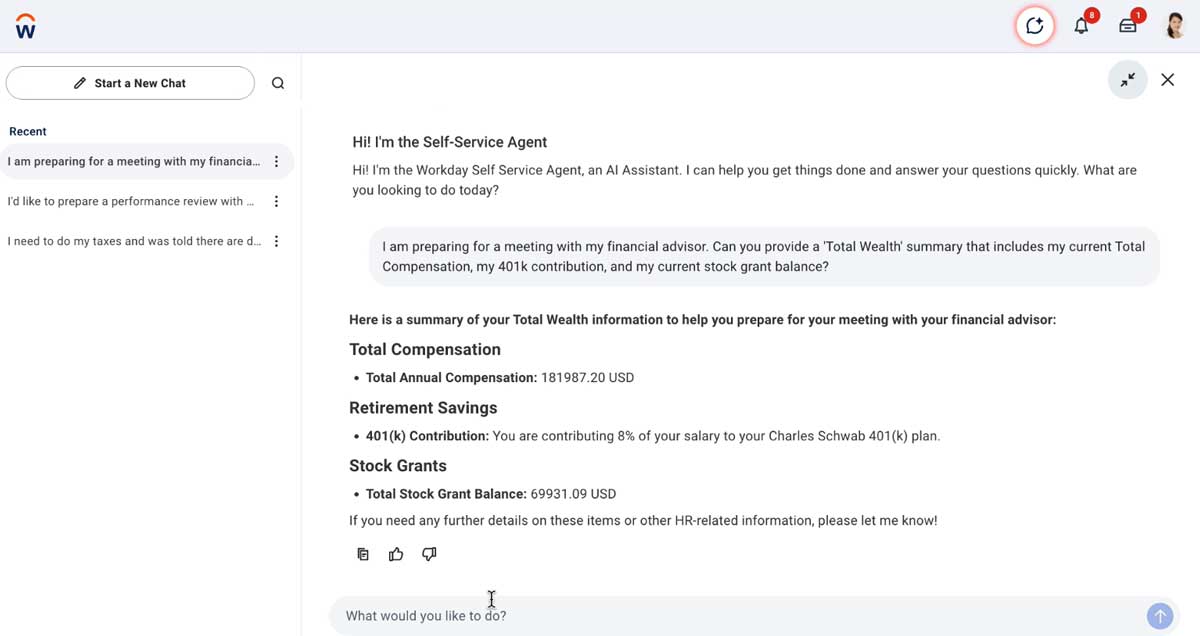1200x636 pixels.
Task: Copy the agent response
Action: tap(363, 554)
